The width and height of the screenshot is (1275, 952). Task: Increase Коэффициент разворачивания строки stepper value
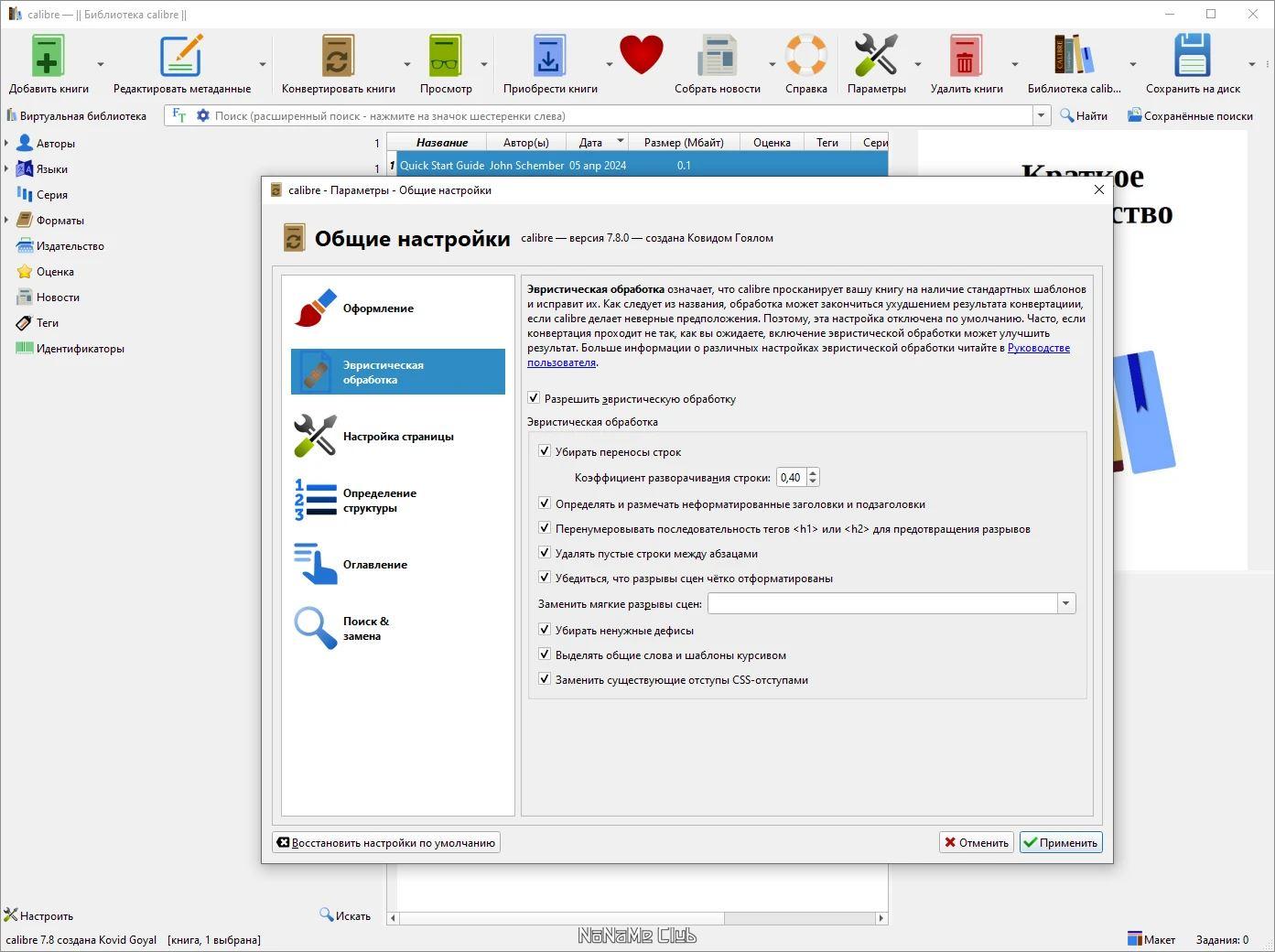click(813, 473)
